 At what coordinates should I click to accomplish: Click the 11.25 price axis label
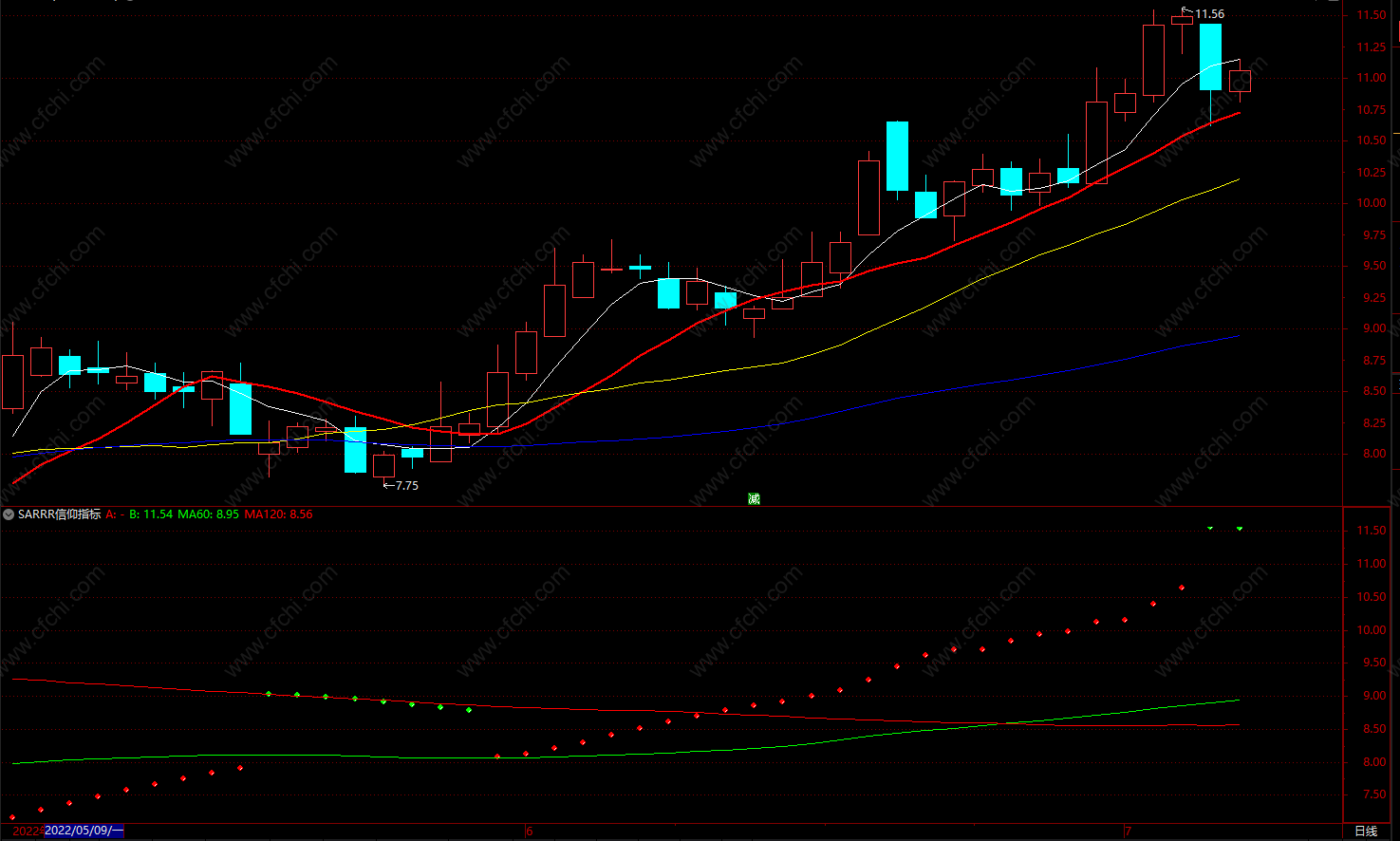1371,47
